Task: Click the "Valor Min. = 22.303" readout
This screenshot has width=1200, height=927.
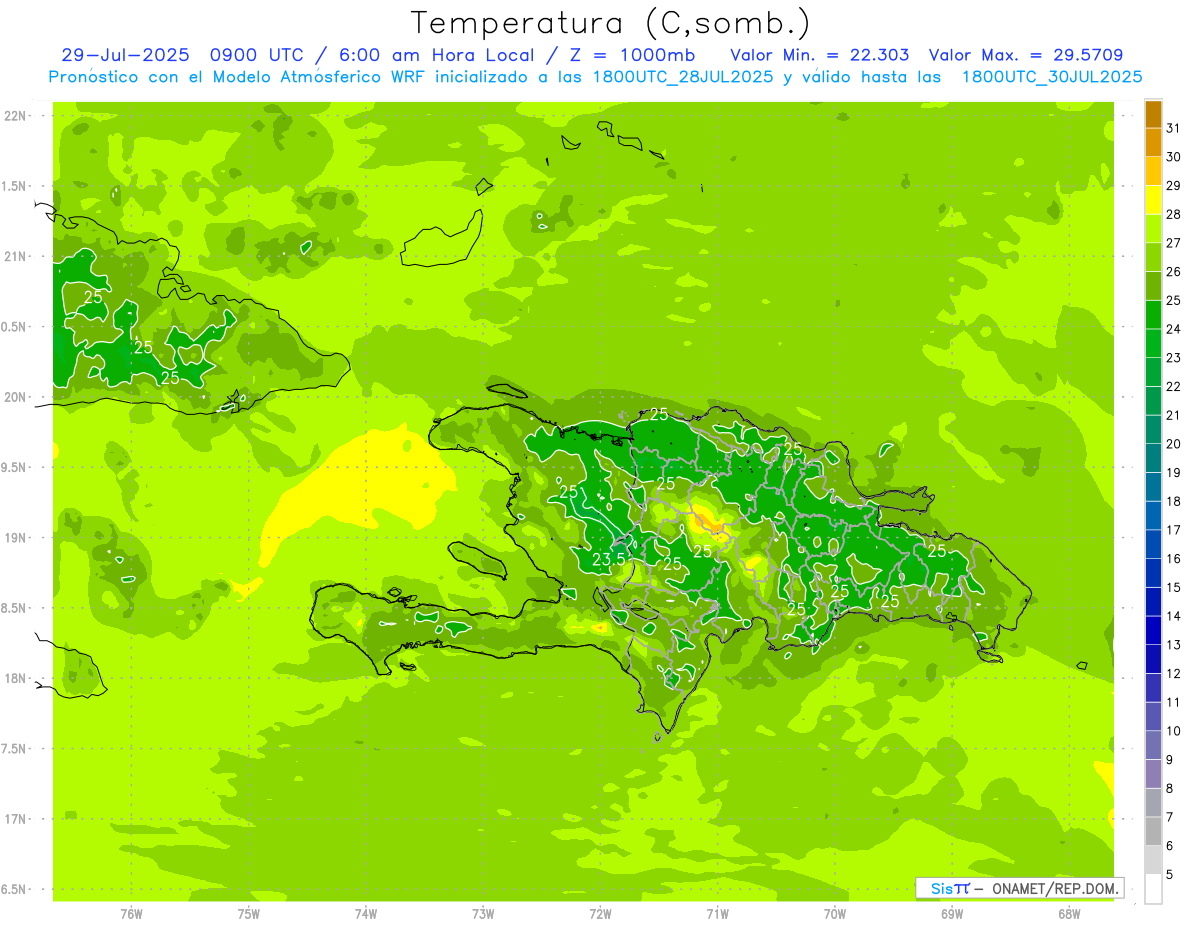Action: pos(819,55)
